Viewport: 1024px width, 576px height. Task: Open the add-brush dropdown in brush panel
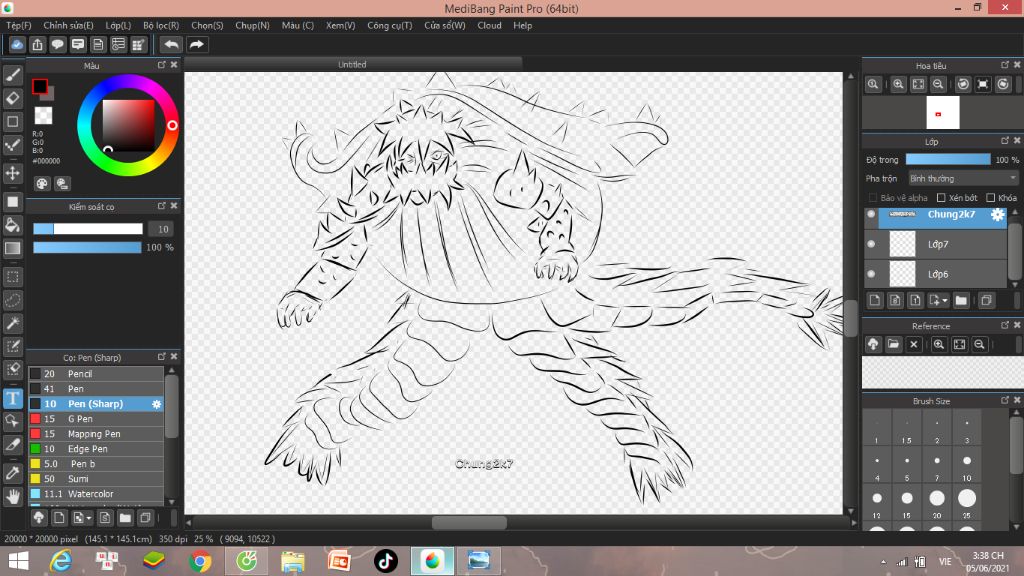[82, 518]
